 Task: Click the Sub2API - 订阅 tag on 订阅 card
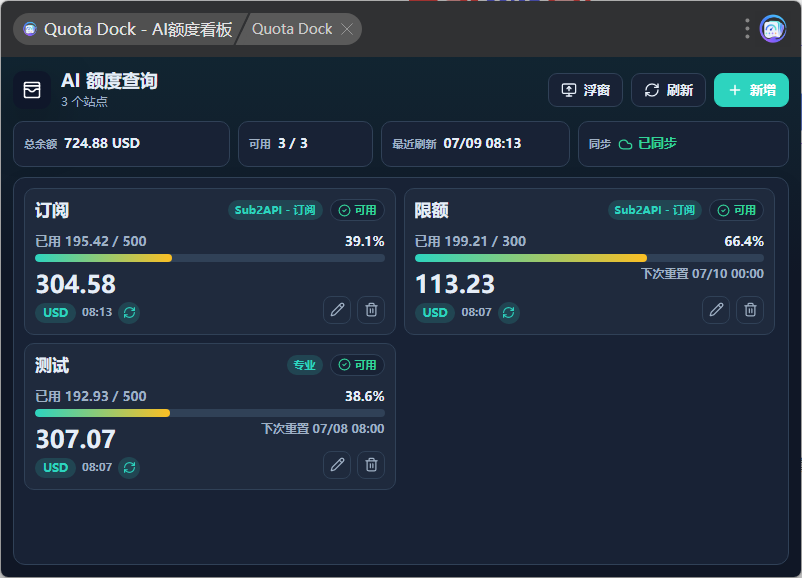[x=275, y=210]
